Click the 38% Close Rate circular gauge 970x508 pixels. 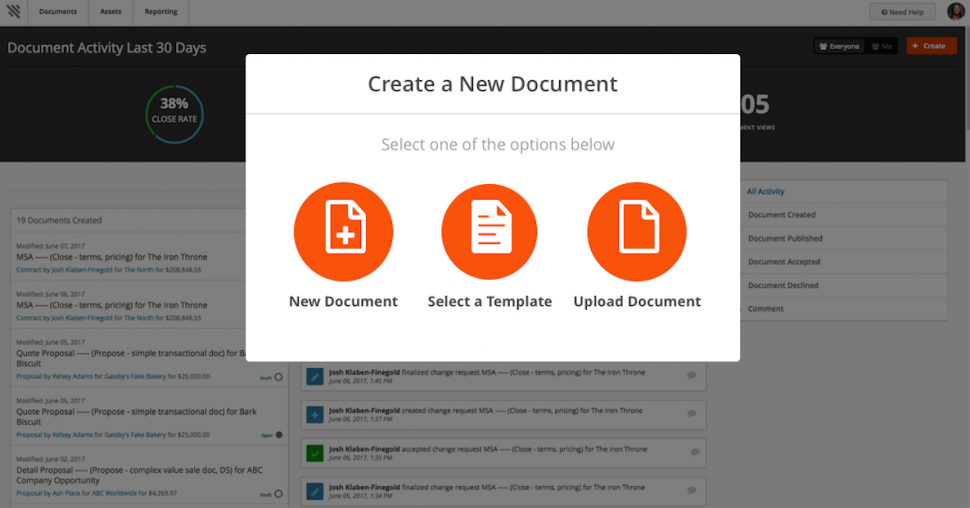coord(174,114)
